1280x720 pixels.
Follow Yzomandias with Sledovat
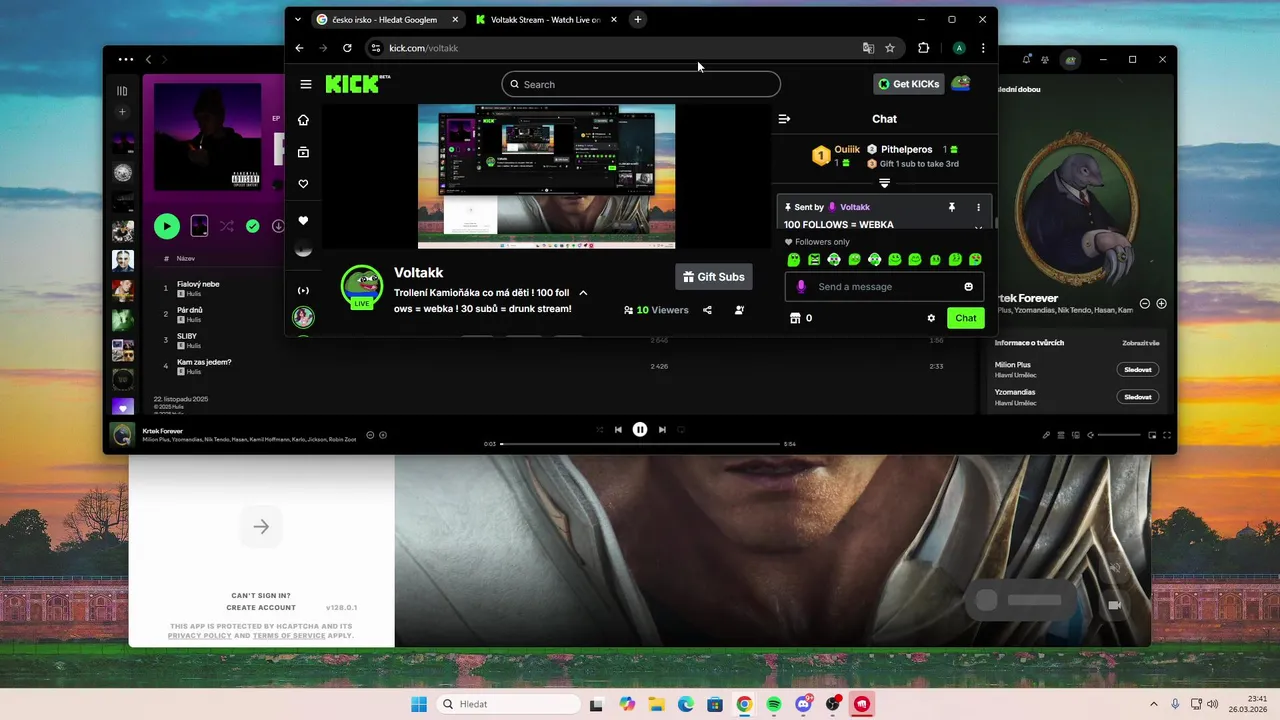pos(1137,397)
